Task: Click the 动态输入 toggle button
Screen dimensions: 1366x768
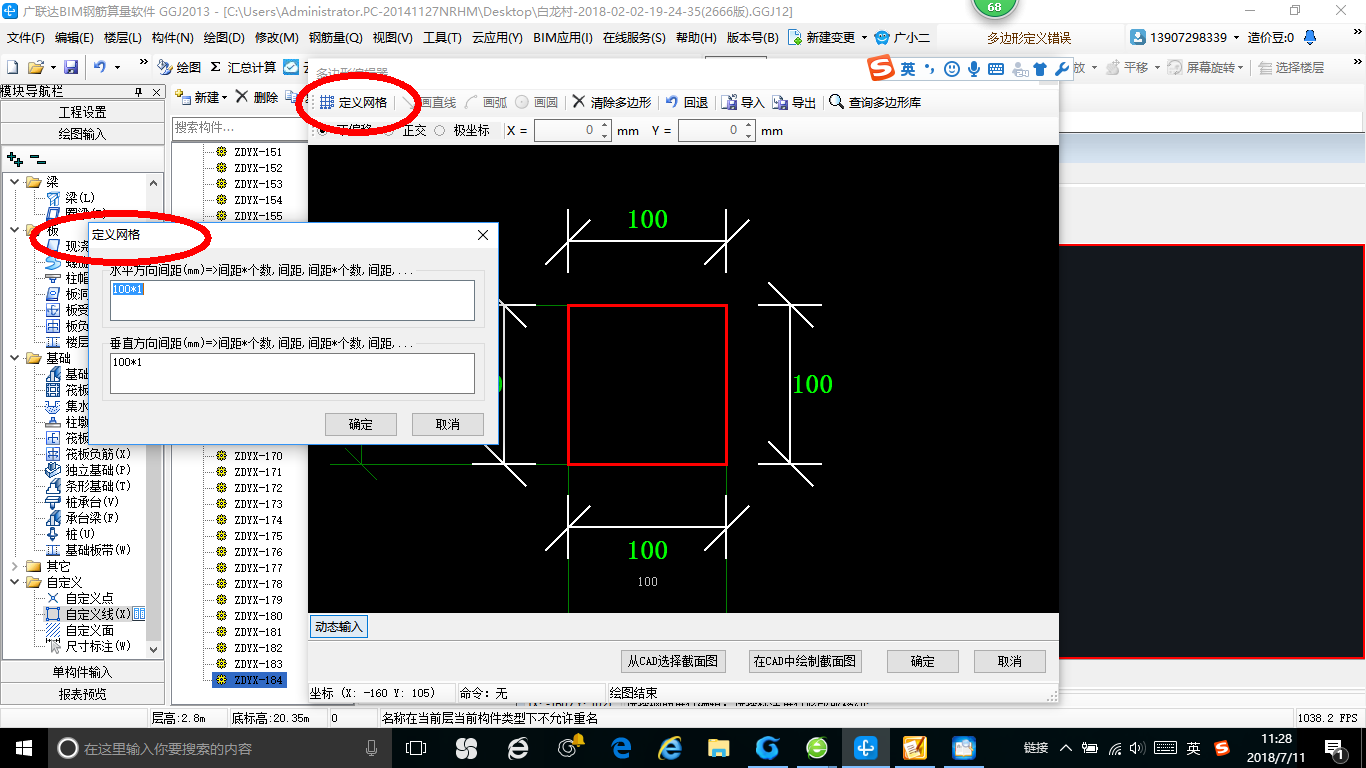Action: click(339, 627)
